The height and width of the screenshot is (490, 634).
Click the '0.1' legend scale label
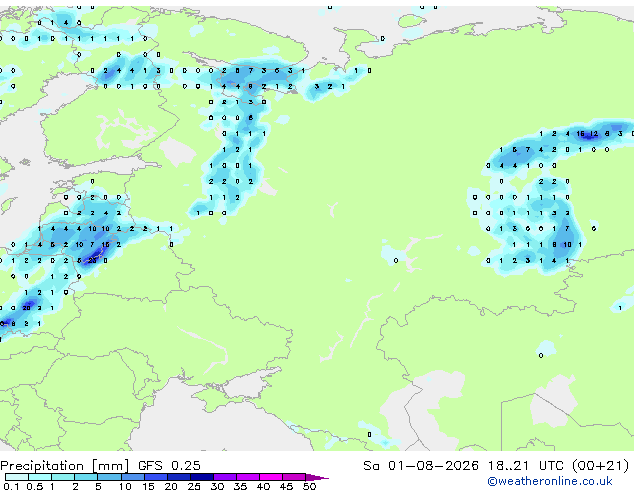click(11, 486)
